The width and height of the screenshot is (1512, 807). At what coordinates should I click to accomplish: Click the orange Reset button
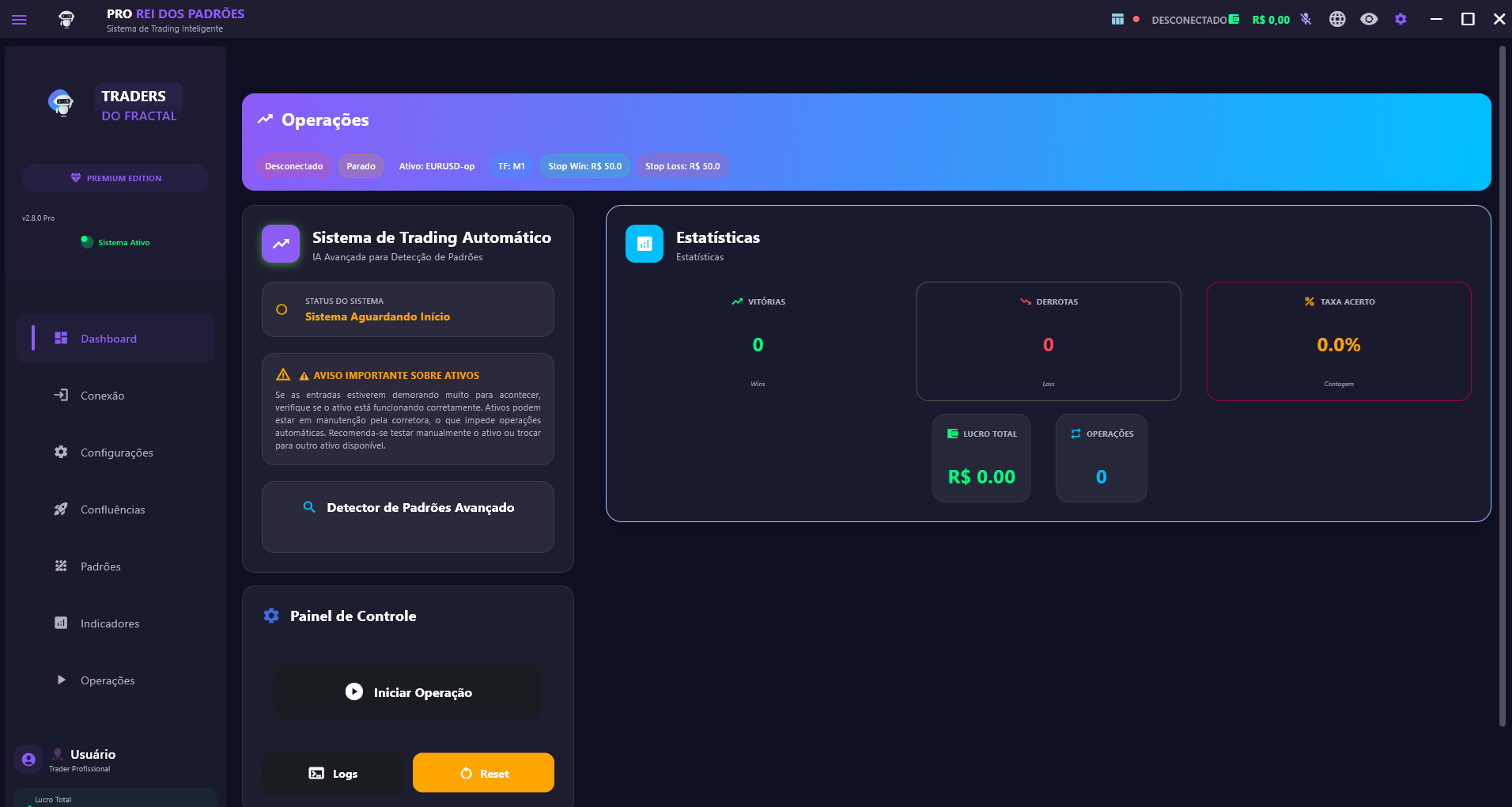[483, 773]
